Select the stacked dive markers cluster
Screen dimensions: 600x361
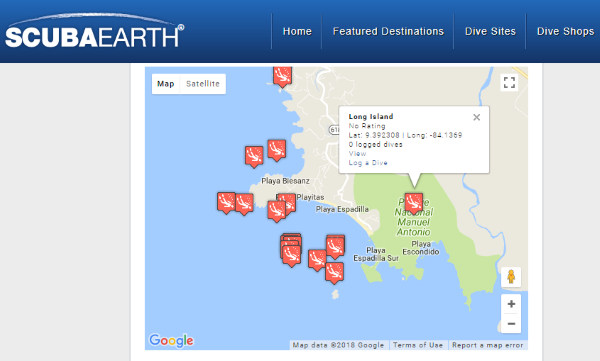pos(291,250)
